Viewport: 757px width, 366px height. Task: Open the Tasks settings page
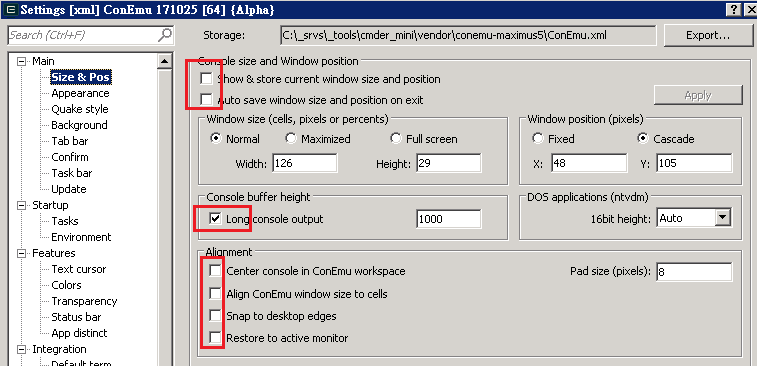click(x=65, y=221)
